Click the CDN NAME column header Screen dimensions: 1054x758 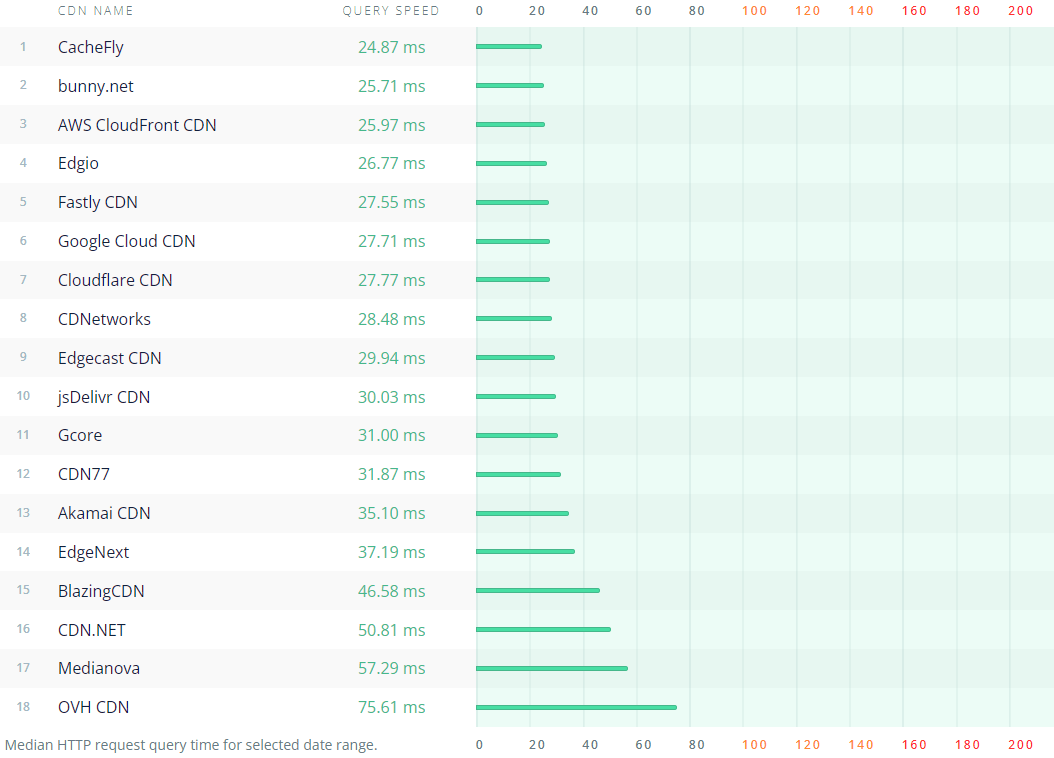pyautogui.click(x=95, y=11)
